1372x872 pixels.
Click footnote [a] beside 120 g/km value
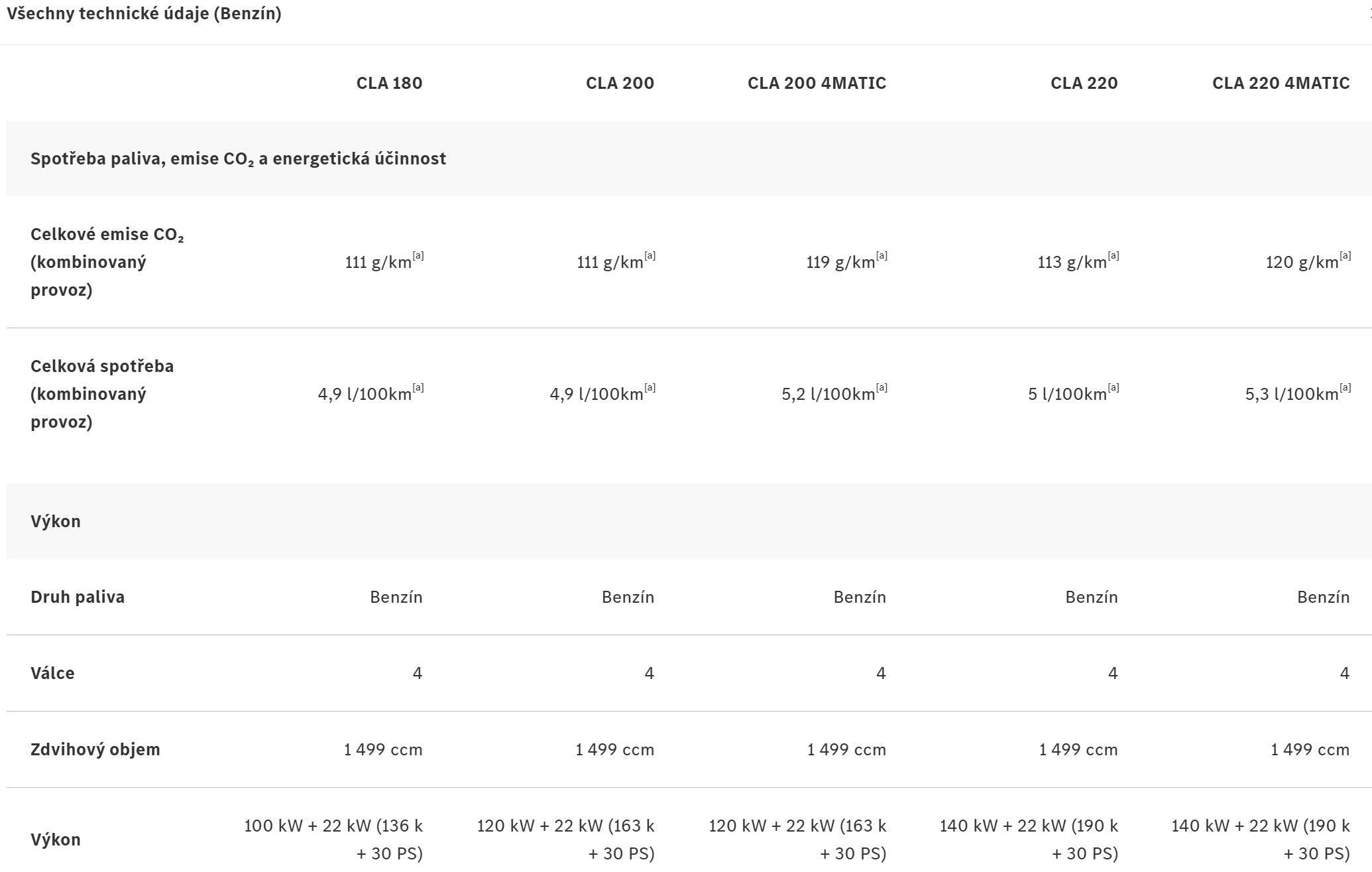pos(1345,256)
